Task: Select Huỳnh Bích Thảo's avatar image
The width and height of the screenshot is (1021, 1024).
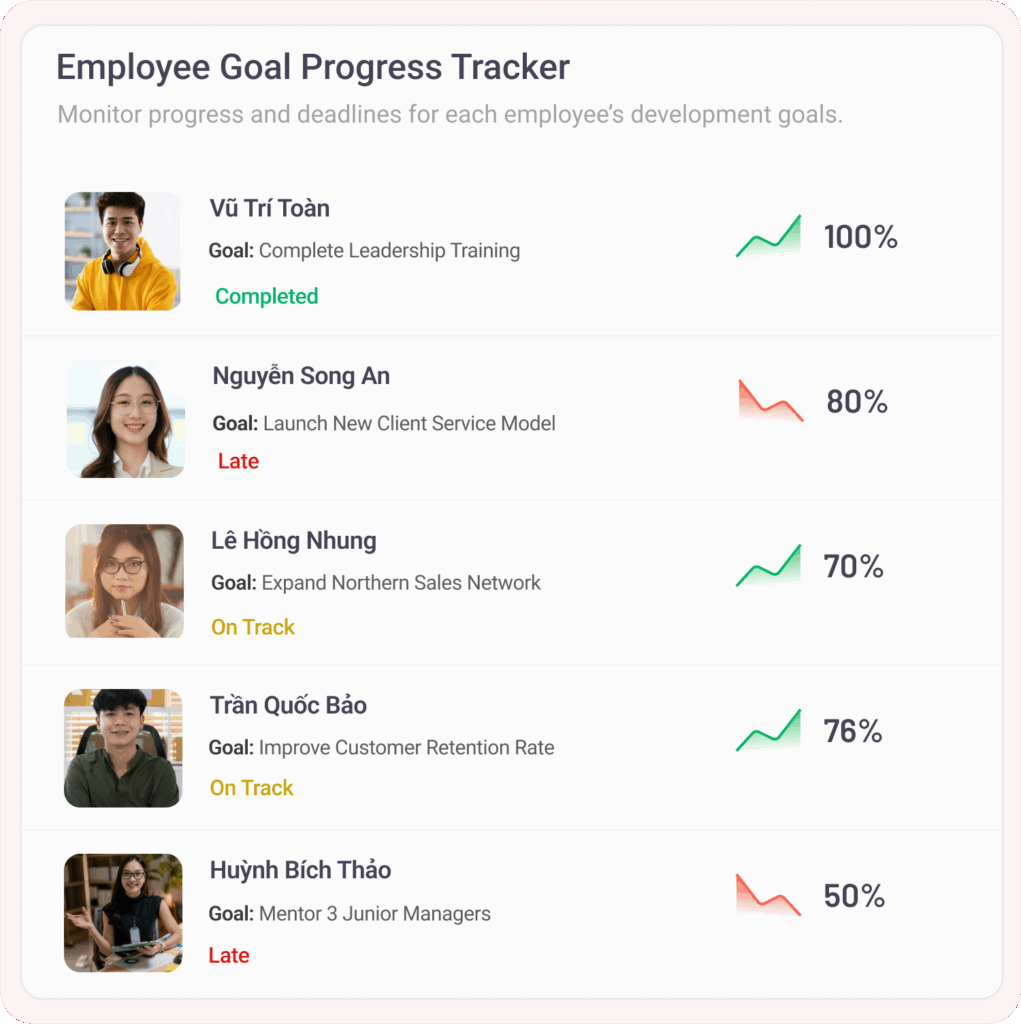Action: pyautogui.click(x=123, y=913)
